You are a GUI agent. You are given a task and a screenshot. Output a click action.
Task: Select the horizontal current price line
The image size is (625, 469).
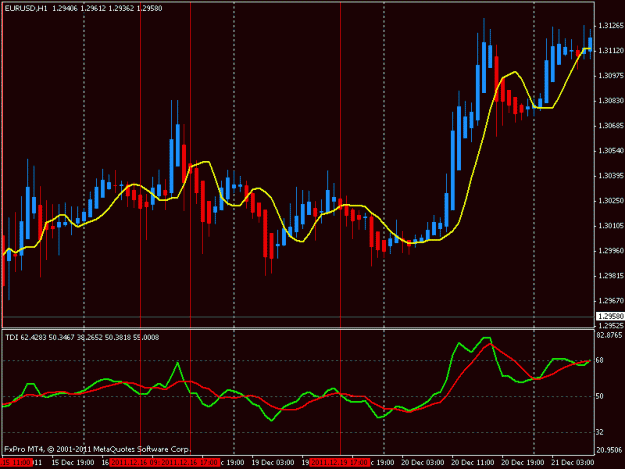298,317
